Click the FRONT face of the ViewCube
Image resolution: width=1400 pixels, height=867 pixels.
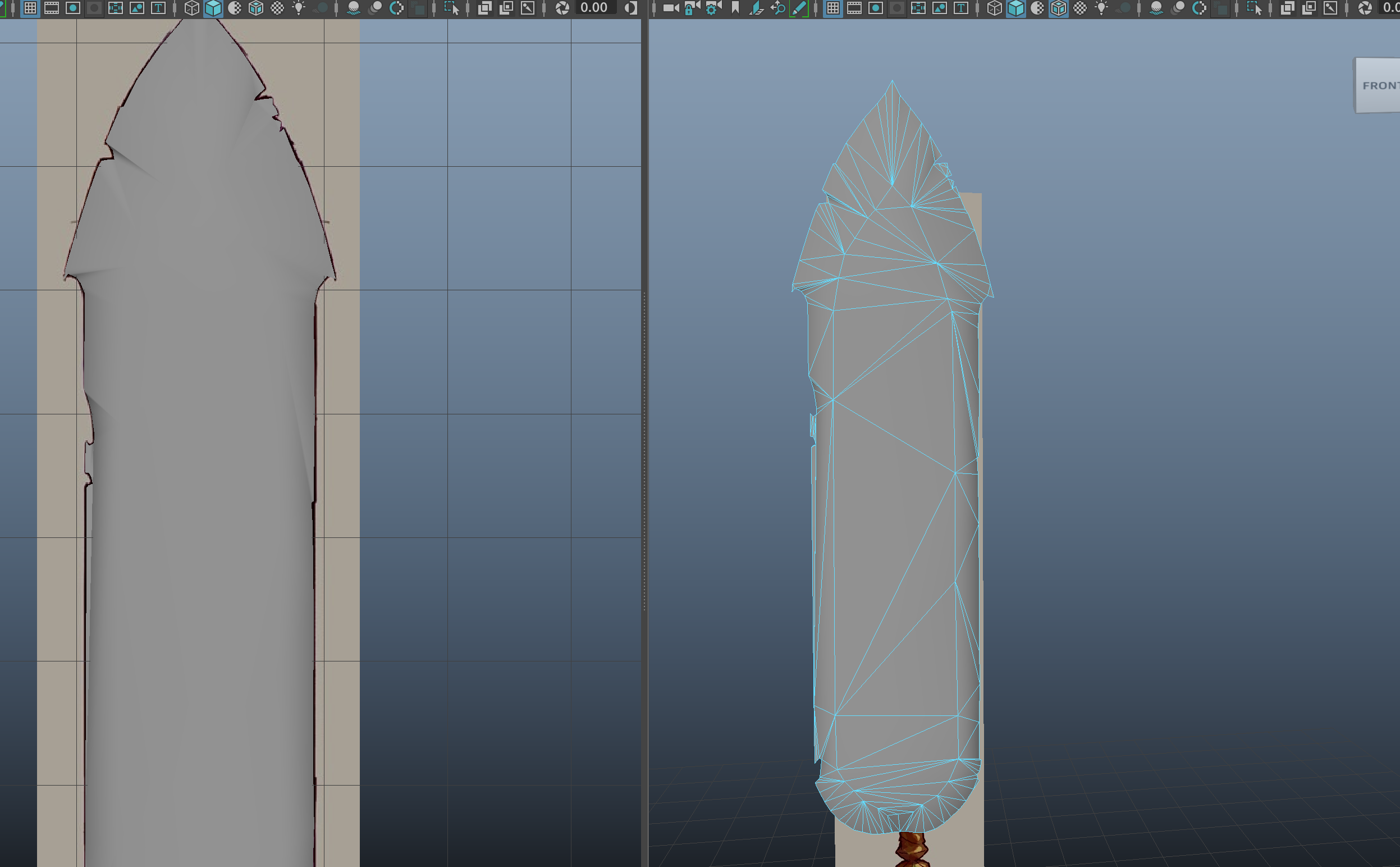(x=1380, y=85)
